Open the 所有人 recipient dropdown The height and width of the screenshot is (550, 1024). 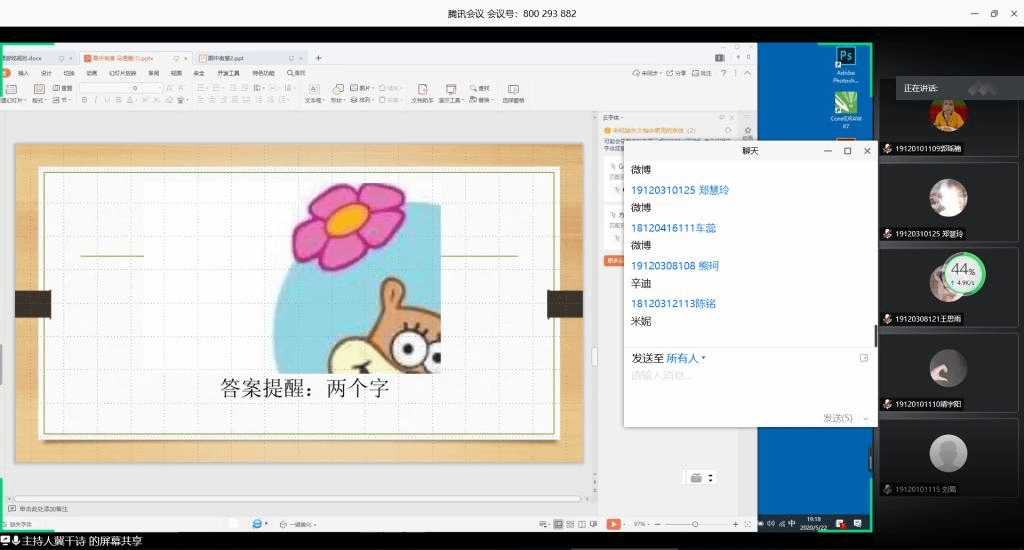pos(686,358)
